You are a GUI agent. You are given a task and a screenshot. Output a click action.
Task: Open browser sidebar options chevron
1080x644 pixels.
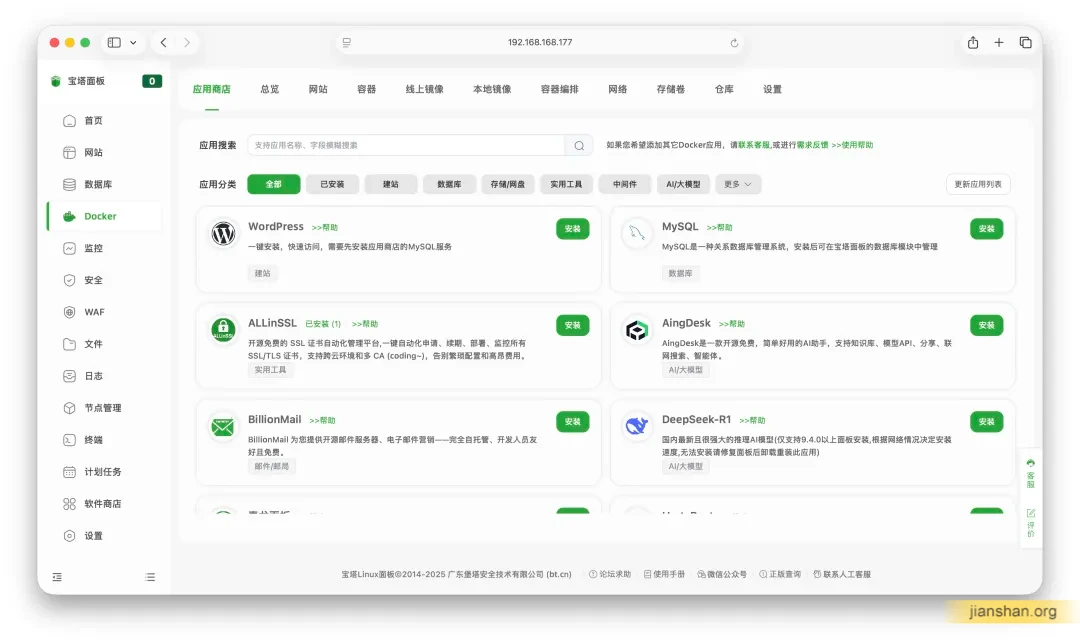(133, 43)
